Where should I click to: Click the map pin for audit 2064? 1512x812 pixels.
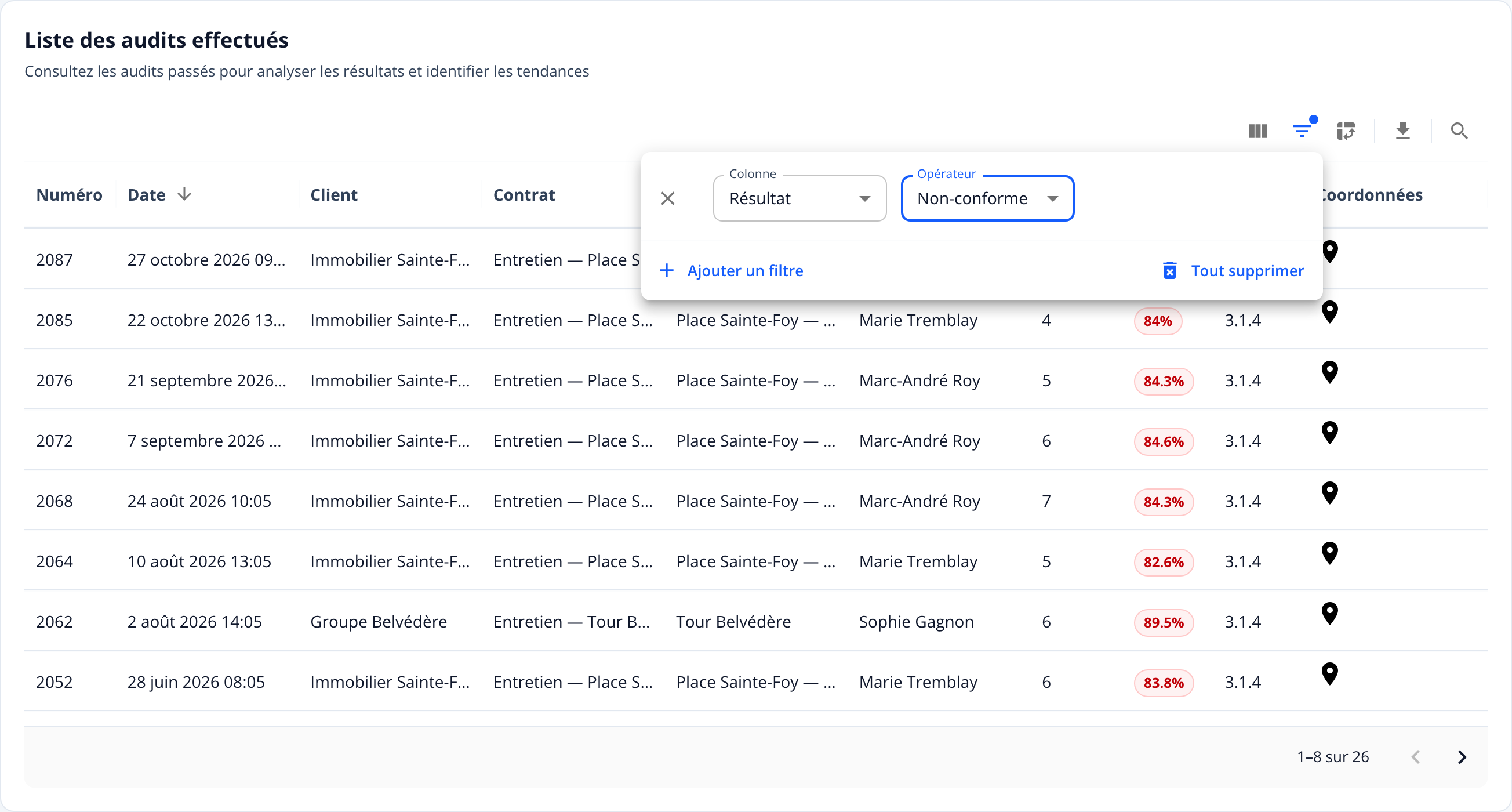(1329, 554)
